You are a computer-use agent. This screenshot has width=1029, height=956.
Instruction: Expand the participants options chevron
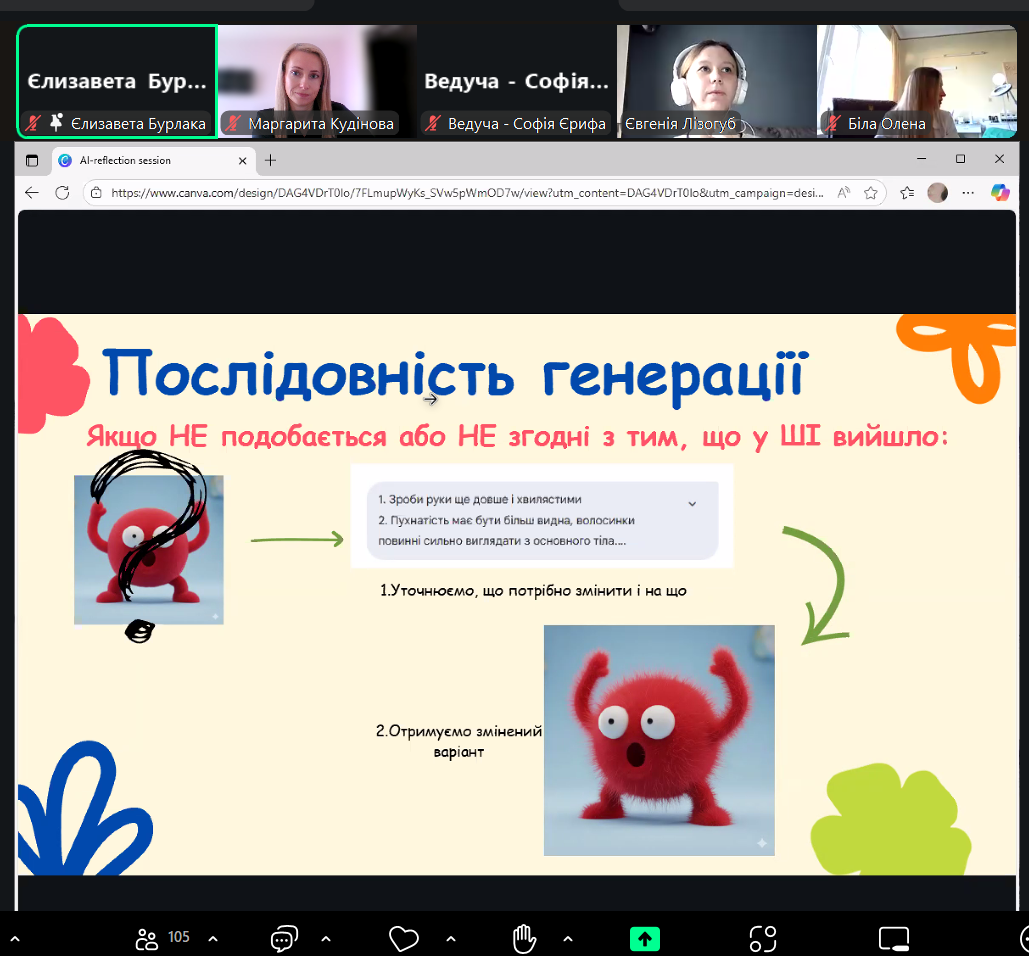click(212, 938)
